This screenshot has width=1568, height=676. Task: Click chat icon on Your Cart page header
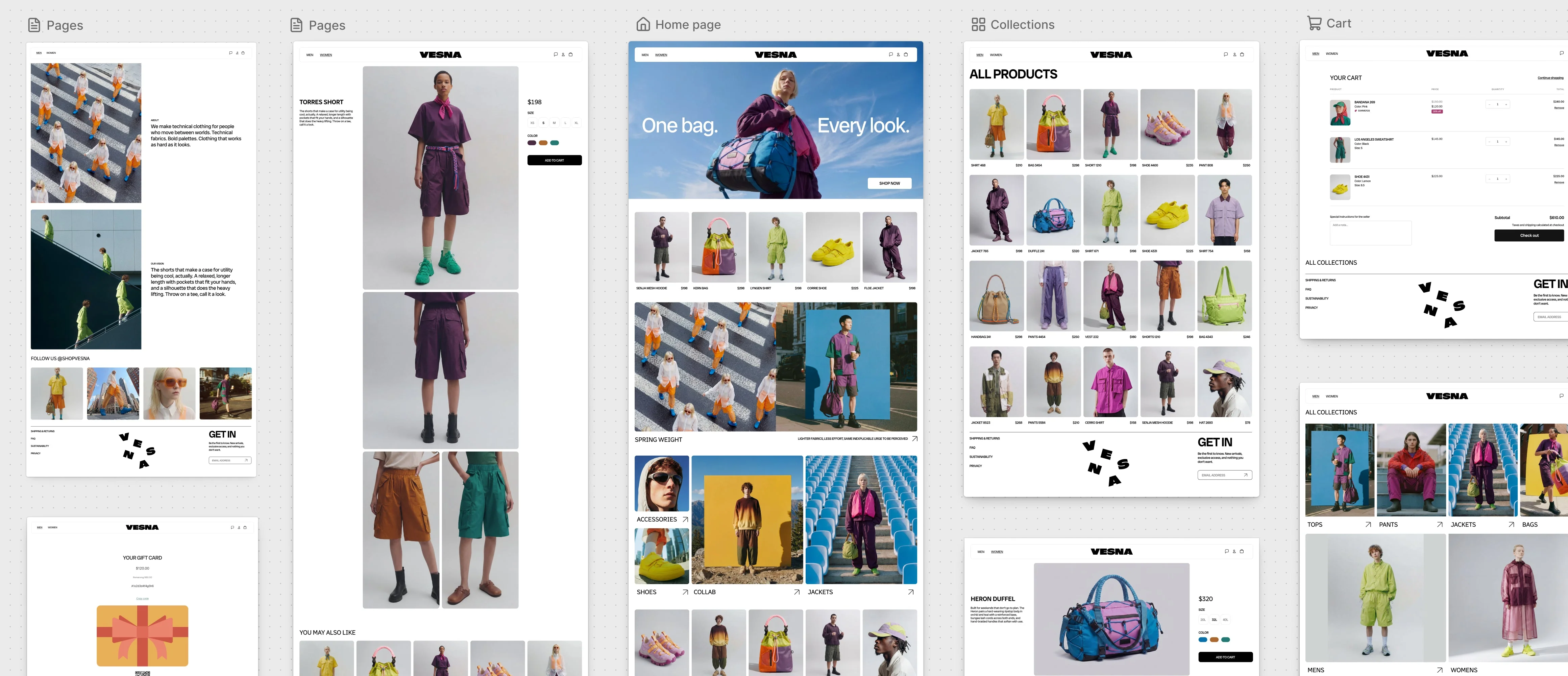[1561, 53]
